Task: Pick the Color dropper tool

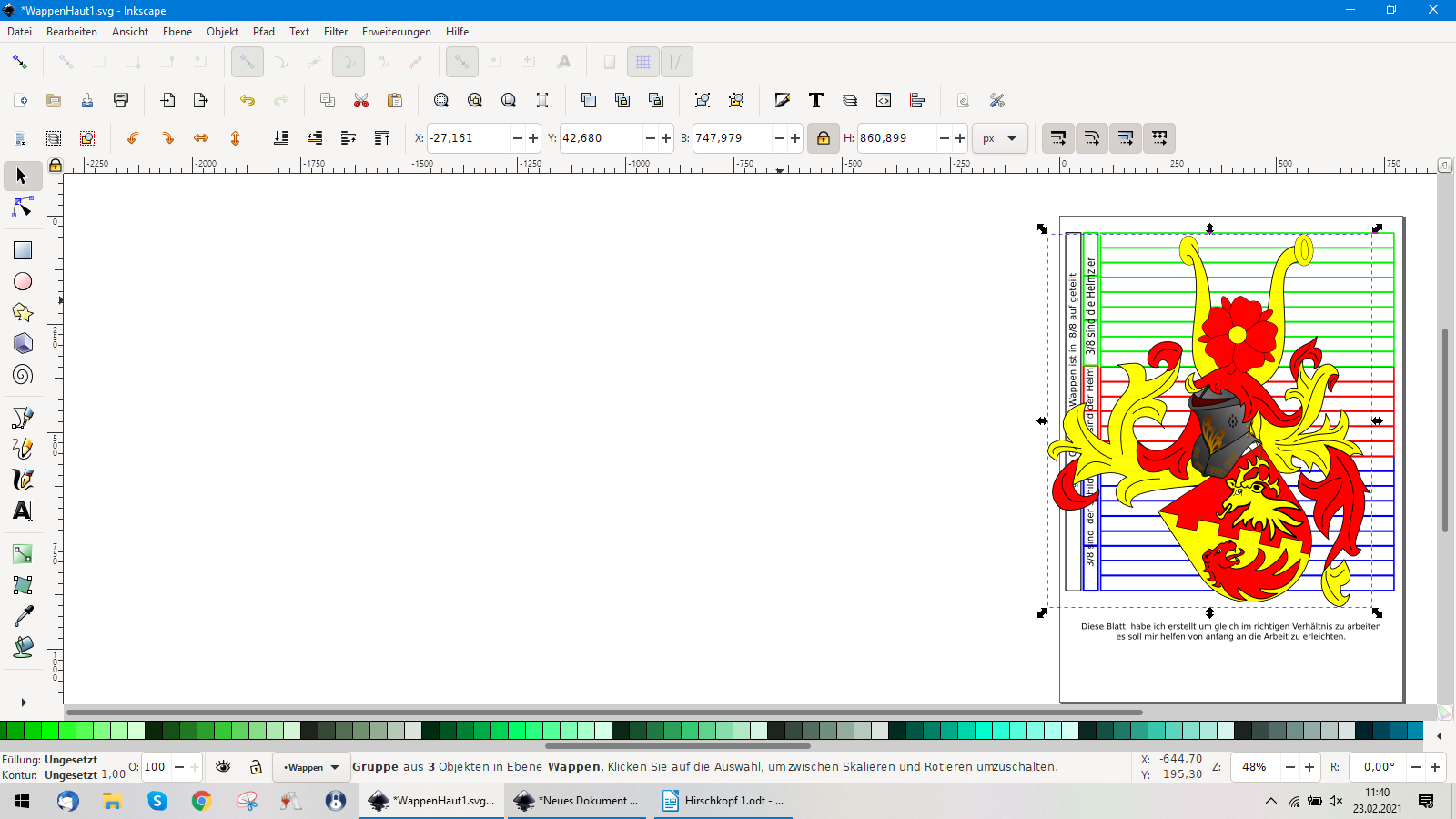Action: 23,616
